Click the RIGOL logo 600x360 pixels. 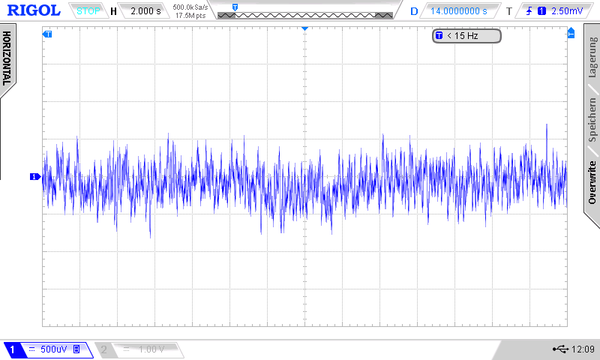pos(34,10)
